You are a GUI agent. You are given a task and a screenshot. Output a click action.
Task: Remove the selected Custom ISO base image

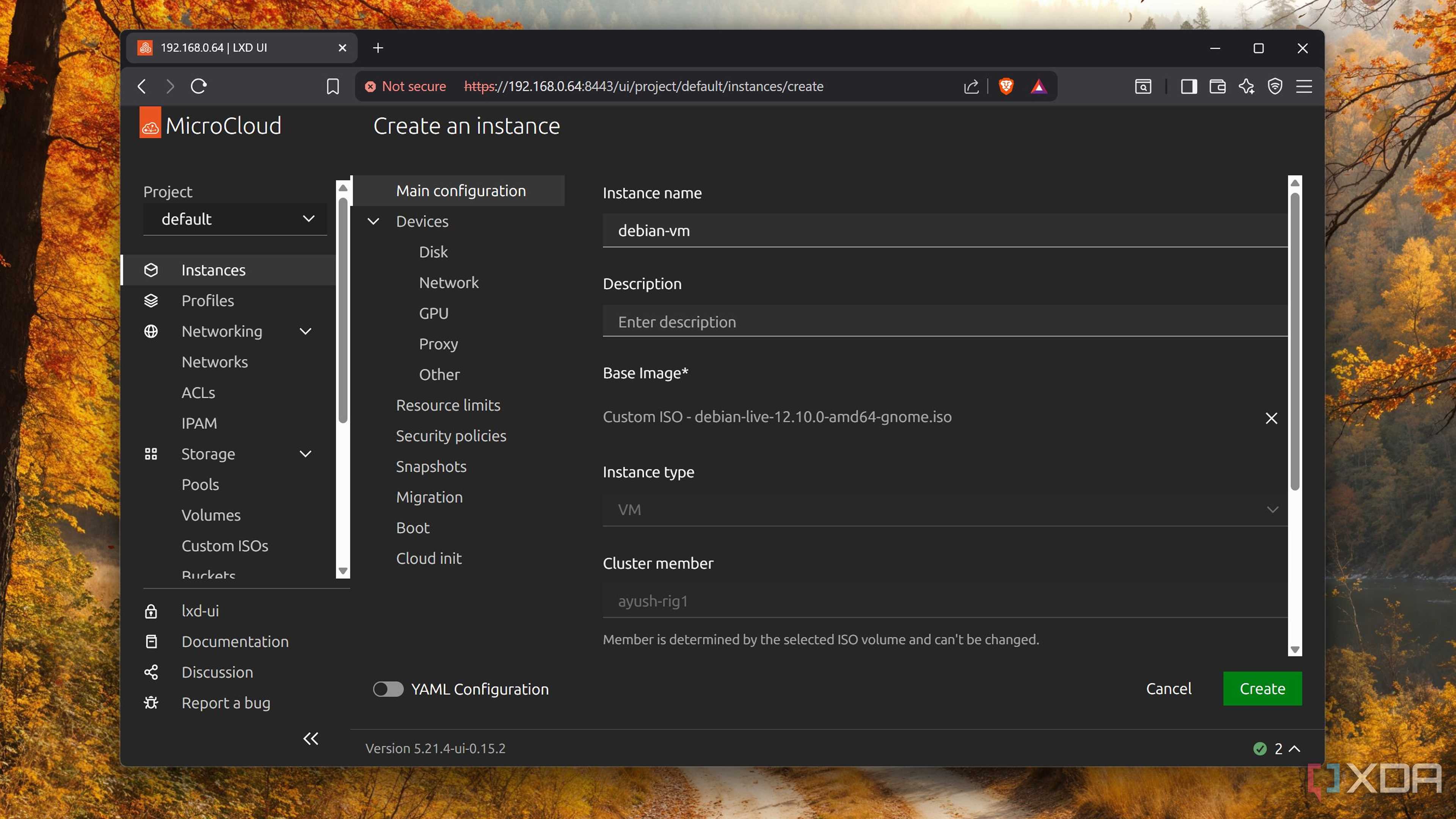point(1271,418)
